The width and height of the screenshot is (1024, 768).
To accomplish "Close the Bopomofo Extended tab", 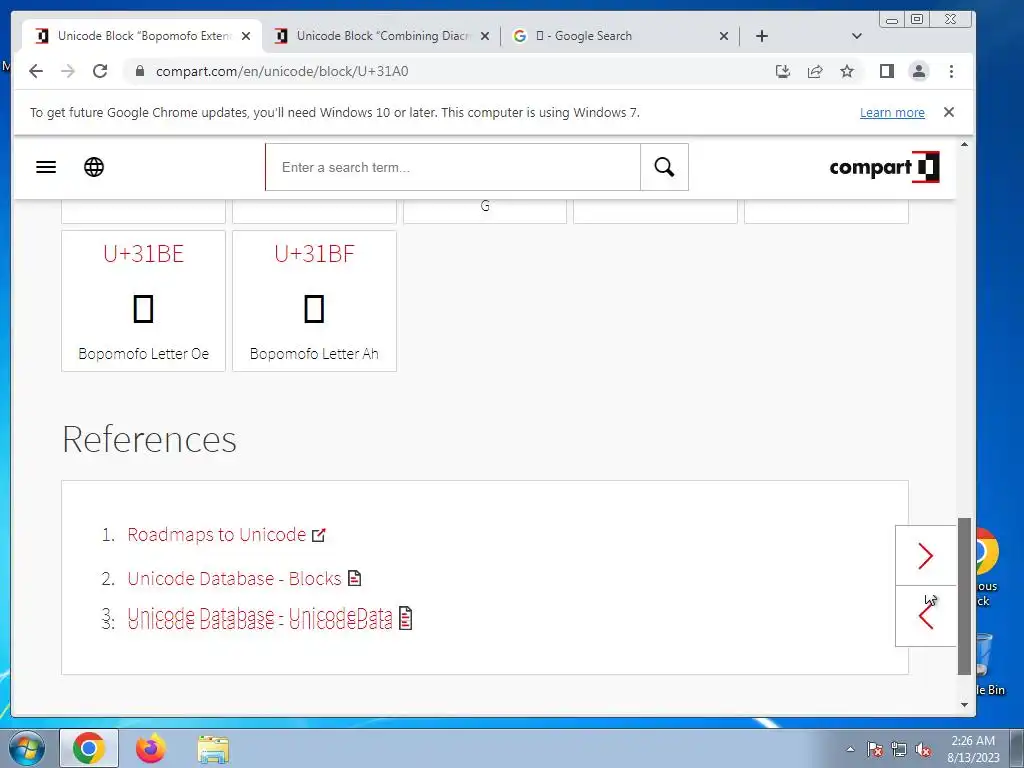I will (246, 36).
